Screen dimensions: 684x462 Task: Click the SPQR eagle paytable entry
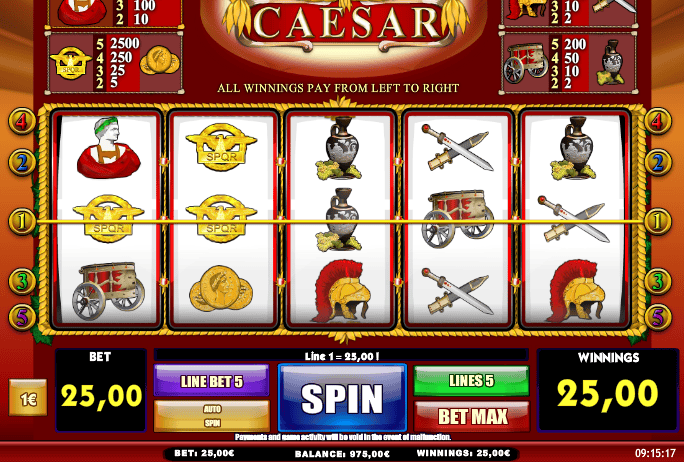115,63
